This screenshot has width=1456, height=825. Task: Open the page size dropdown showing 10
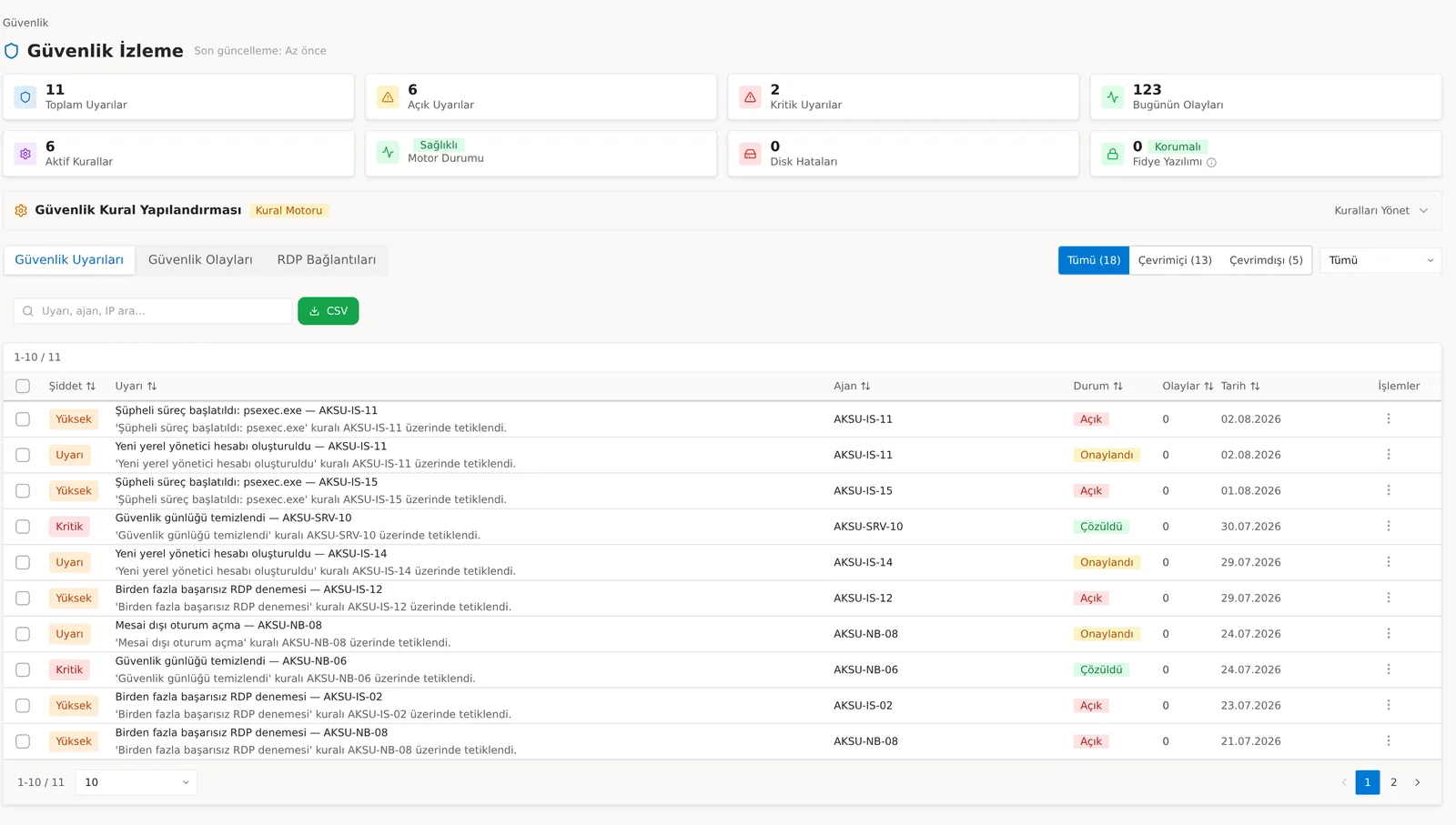tap(136, 782)
